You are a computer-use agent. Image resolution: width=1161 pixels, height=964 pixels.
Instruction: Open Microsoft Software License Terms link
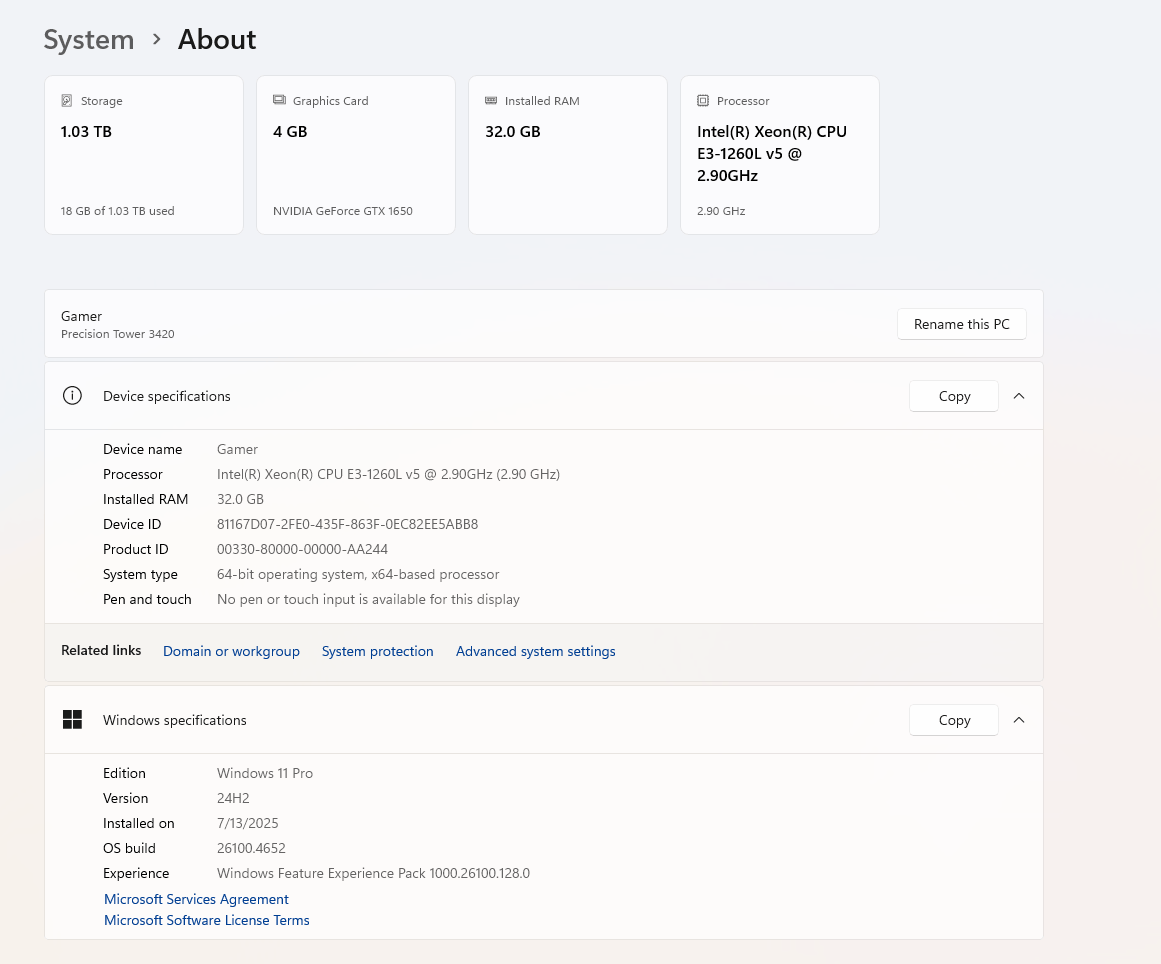[207, 920]
